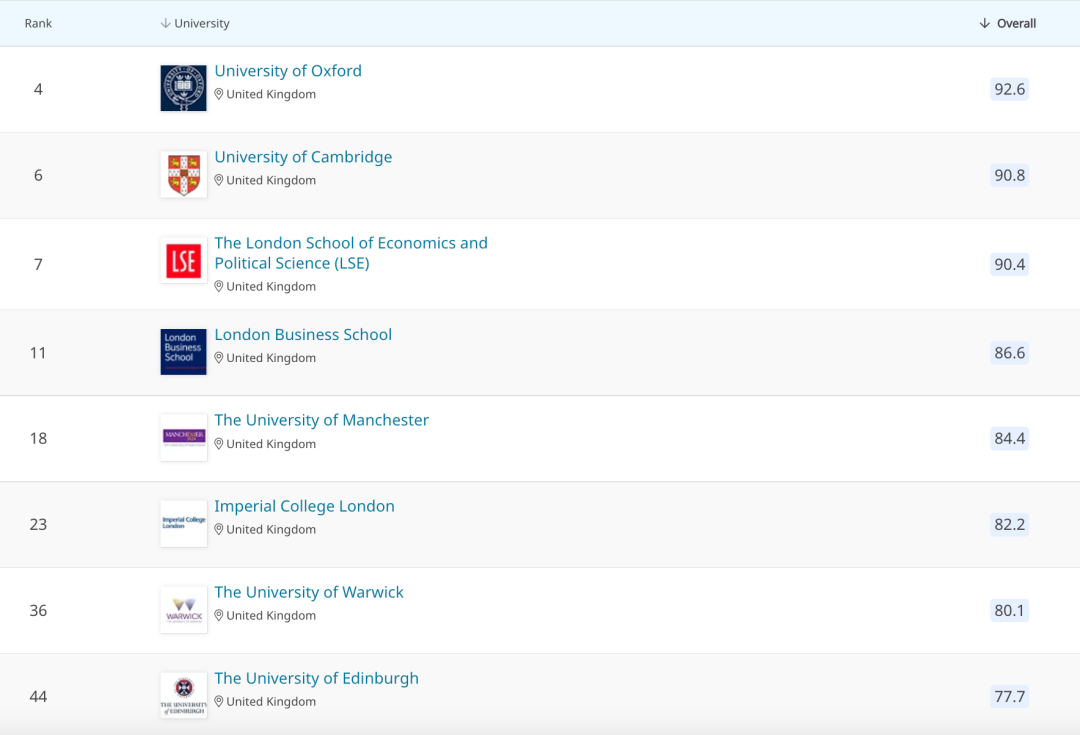Viewport: 1080px width, 735px height.
Task: Click the University of Edinburgh crest logo
Action: (x=183, y=695)
